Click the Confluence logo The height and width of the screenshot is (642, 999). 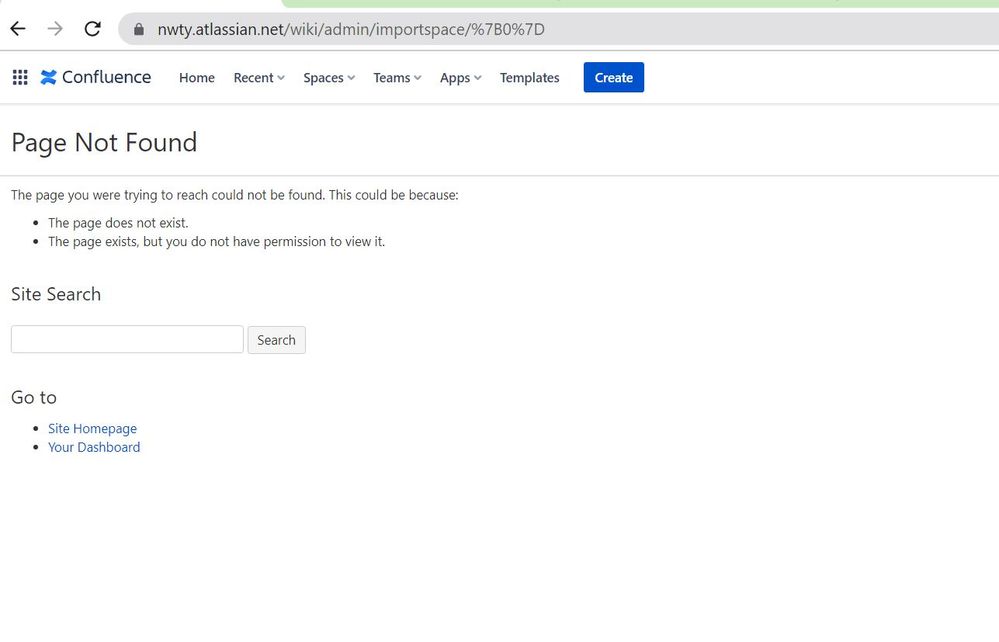click(x=96, y=78)
